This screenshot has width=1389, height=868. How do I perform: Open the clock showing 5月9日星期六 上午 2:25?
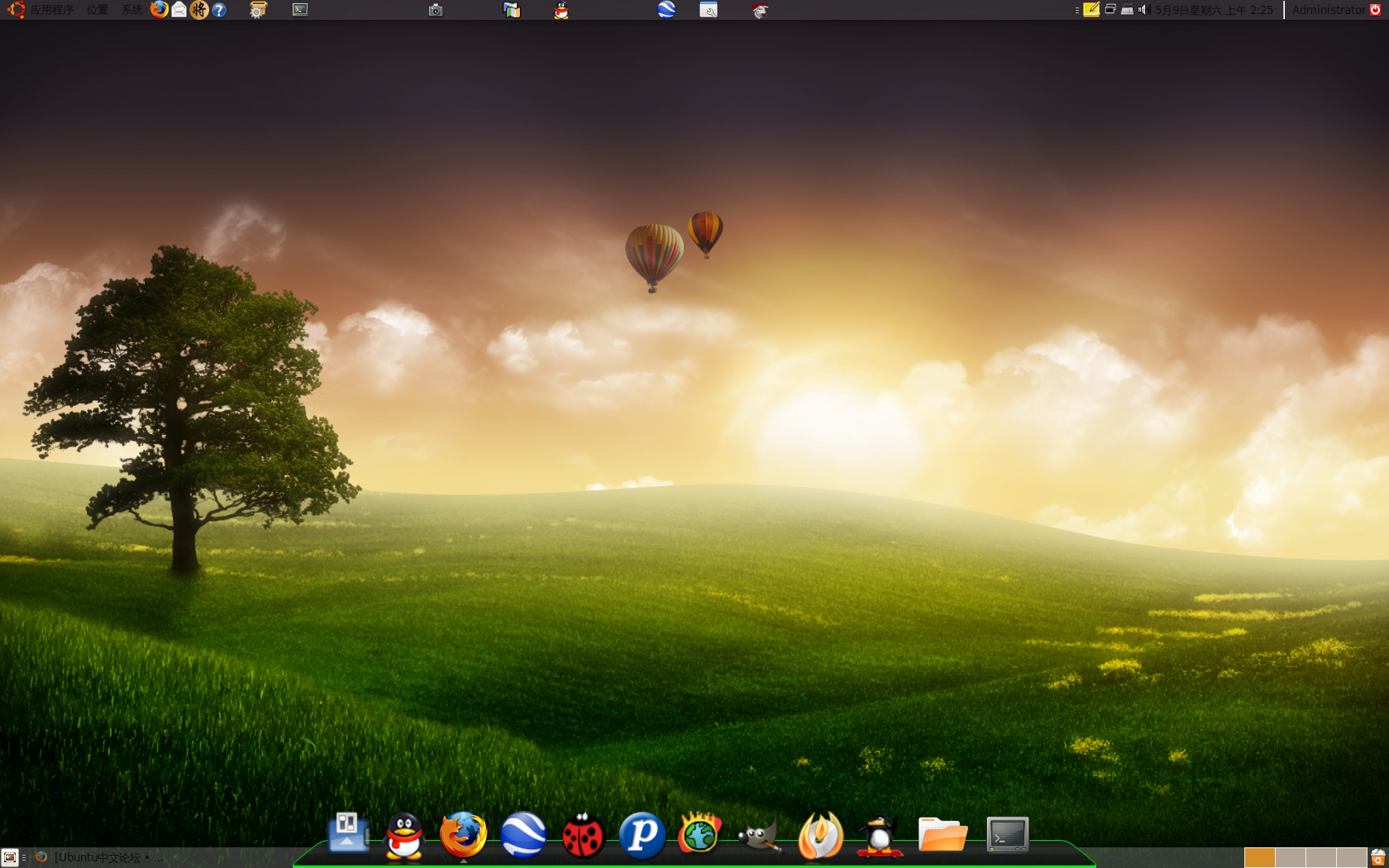click(1214, 10)
